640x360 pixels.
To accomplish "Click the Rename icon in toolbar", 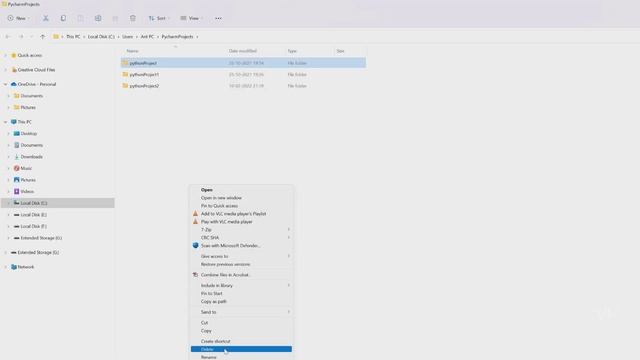I will coord(98,18).
